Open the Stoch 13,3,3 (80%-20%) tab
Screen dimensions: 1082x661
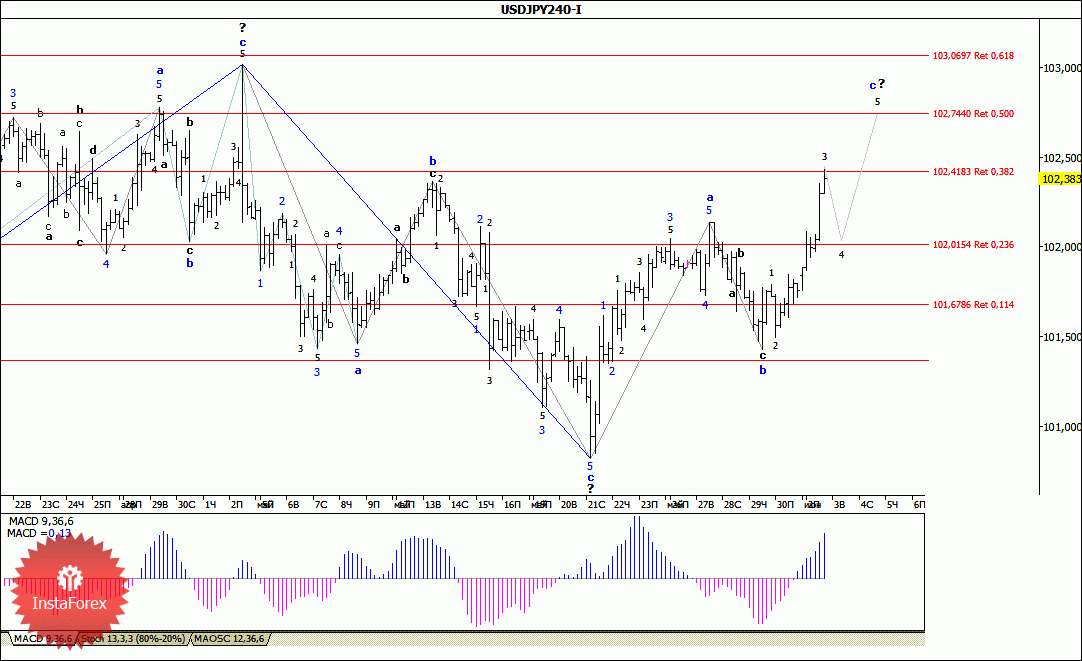coord(132,639)
